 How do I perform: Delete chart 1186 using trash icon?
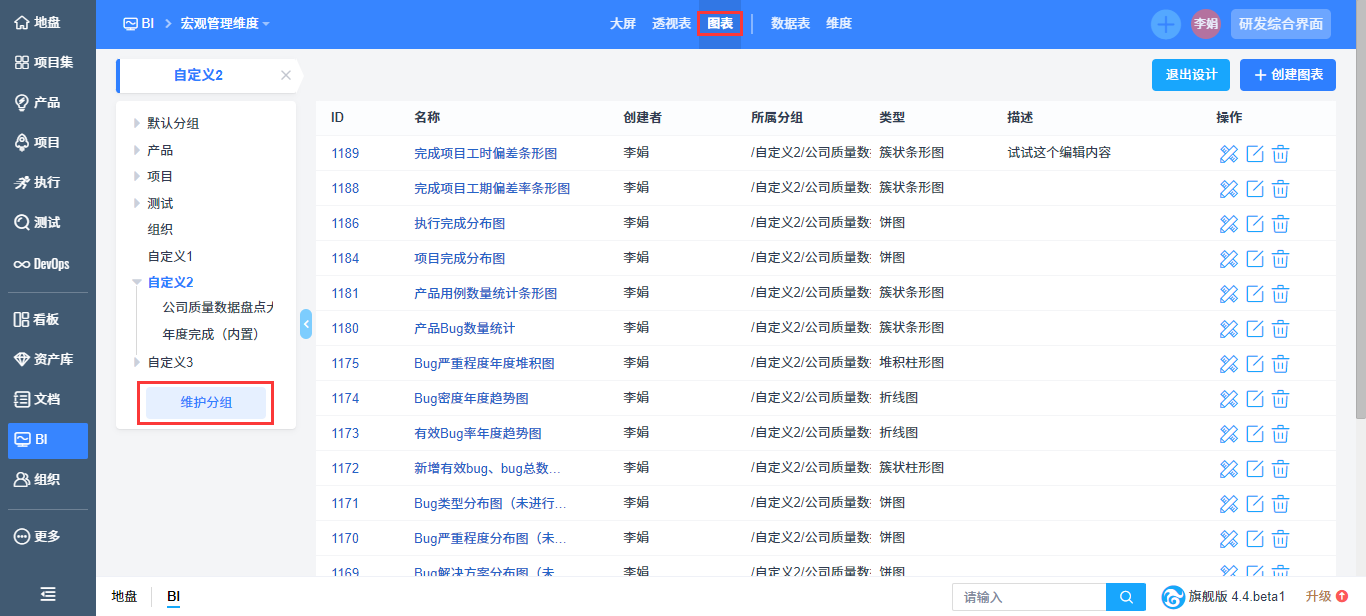(x=1280, y=223)
